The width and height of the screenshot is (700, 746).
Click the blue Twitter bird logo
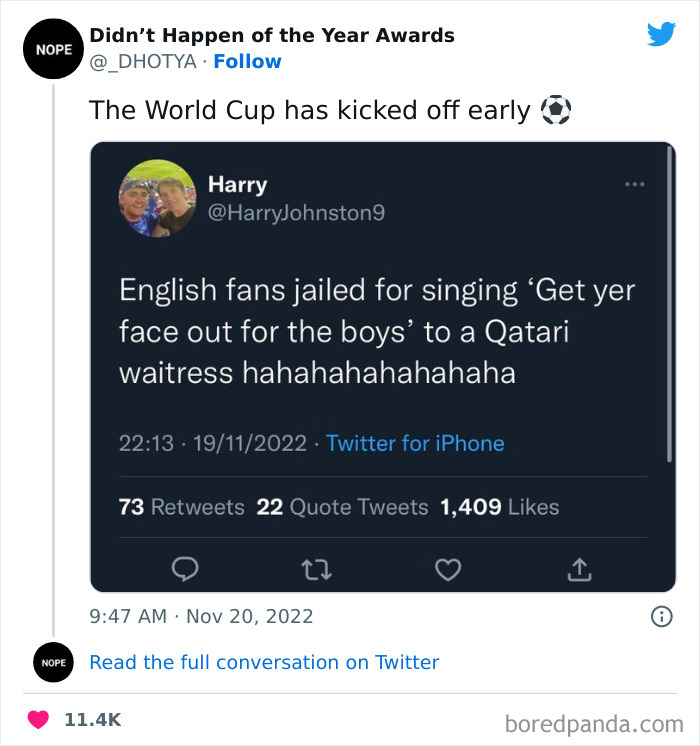[661, 34]
